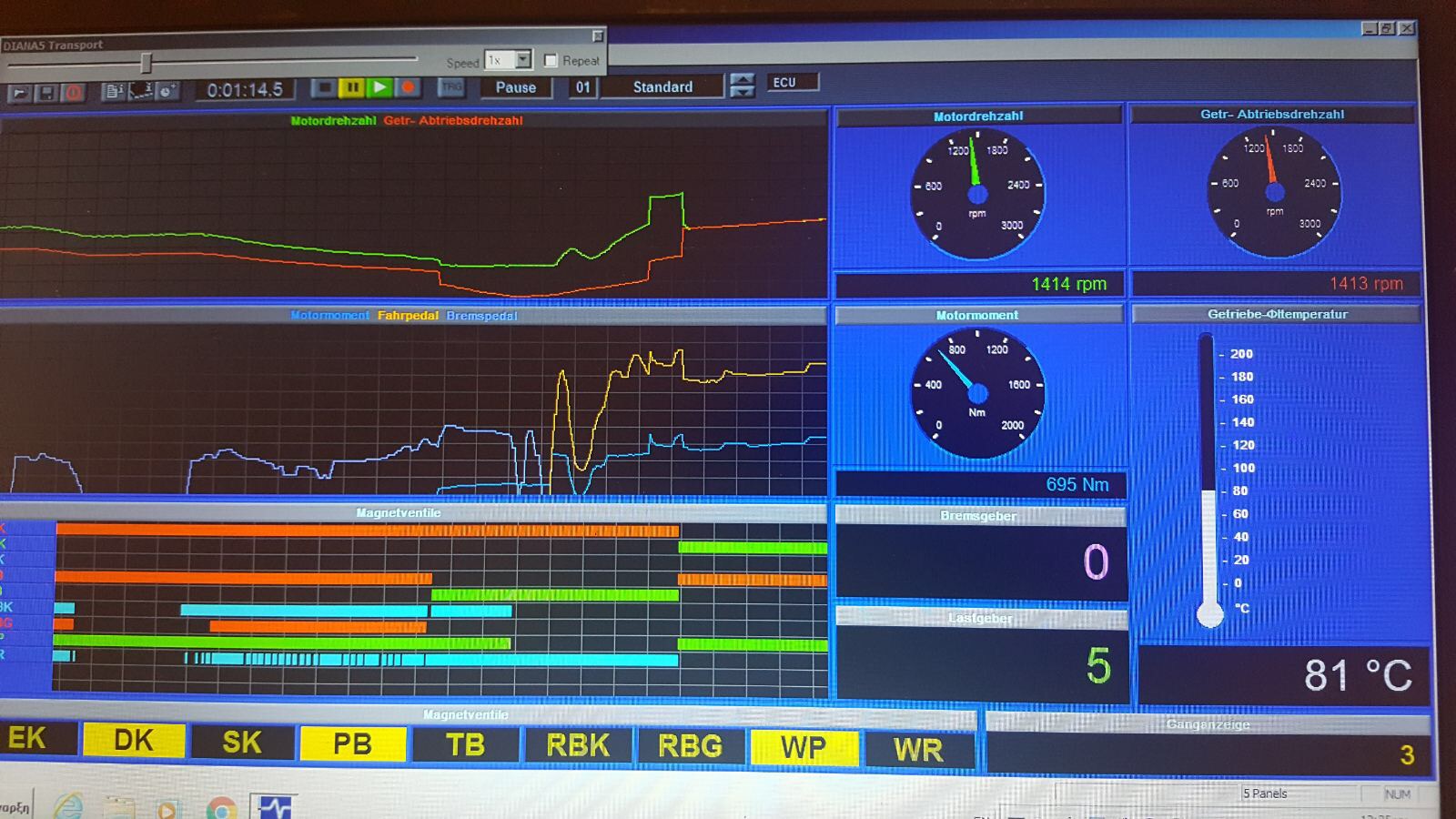The width and height of the screenshot is (1456, 819).
Task: Open the document info icon in toolbar
Action: tap(114, 91)
